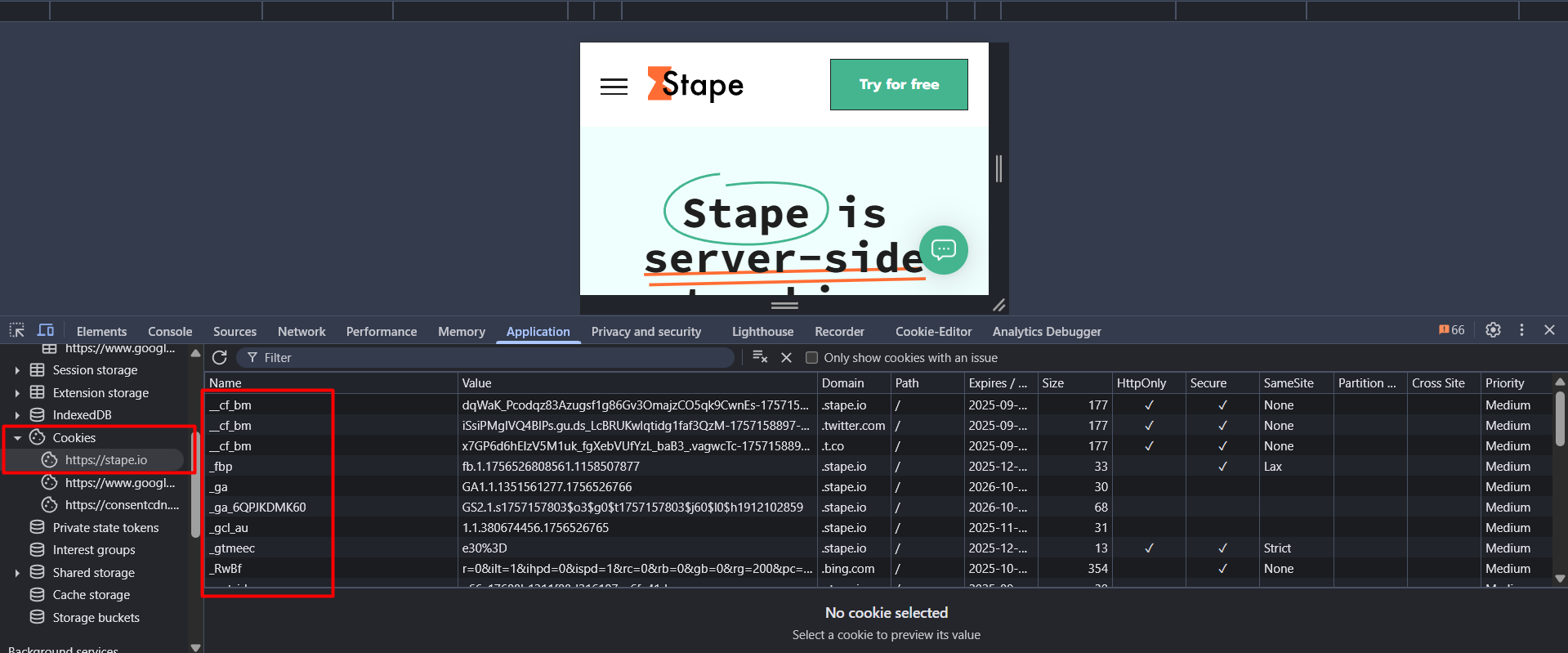Viewport: 1568px width, 653px height.
Task: Click the cookie Filter input field
Action: [x=490, y=358]
